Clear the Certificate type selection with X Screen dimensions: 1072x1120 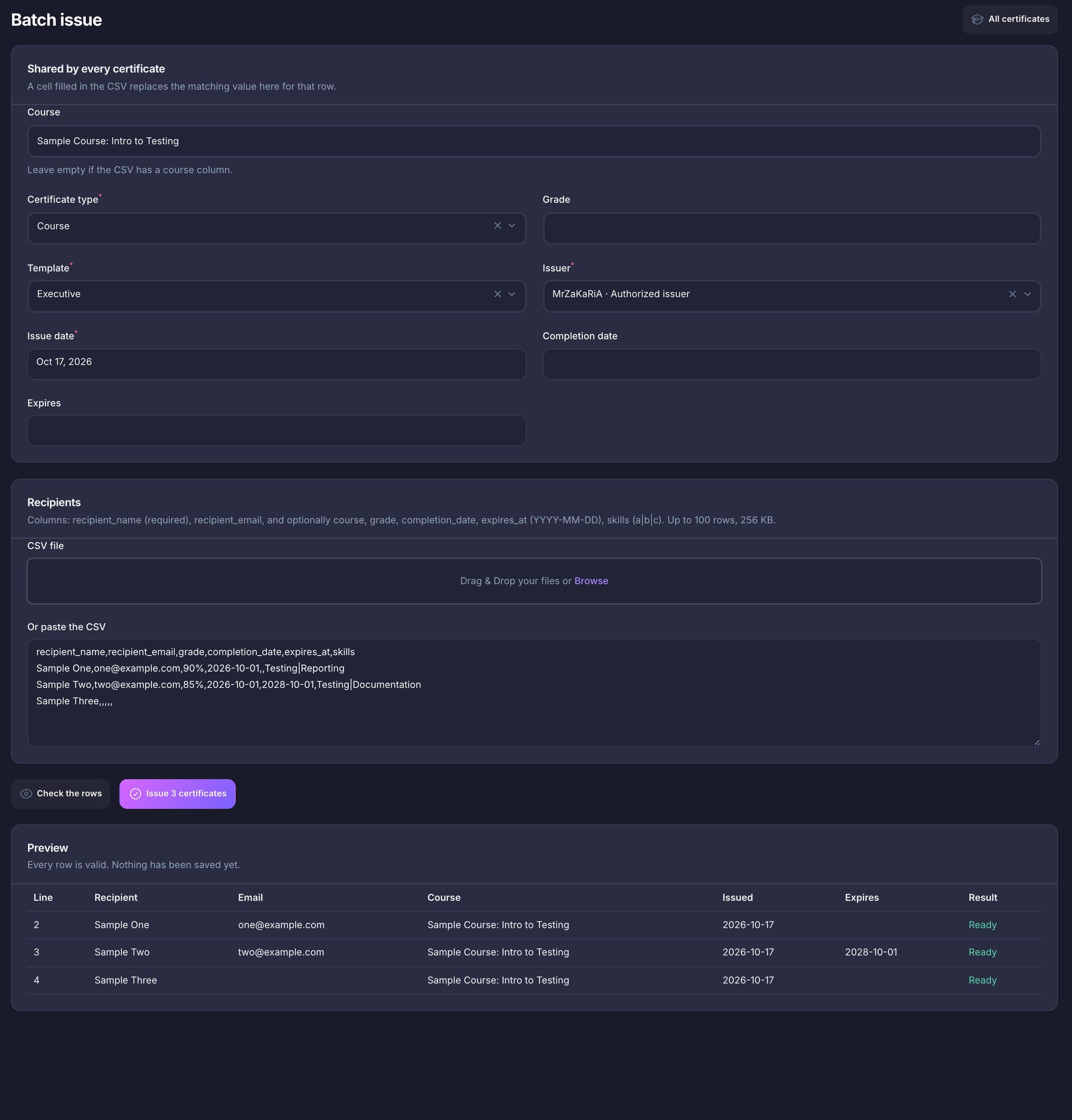click(498, 226)
